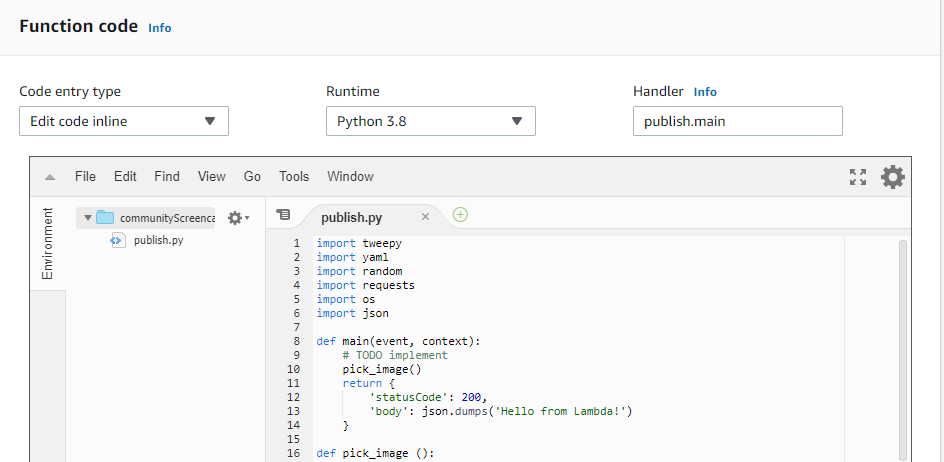Toggle fullscreen editor mode icon

858,177
